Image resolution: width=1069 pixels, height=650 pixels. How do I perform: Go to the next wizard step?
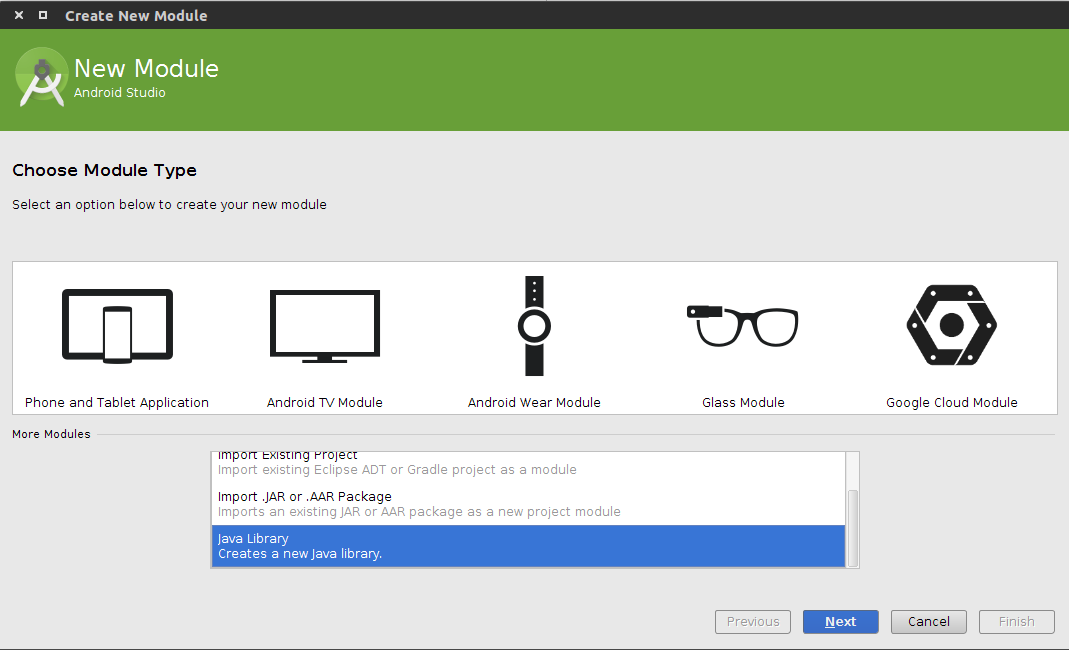841,621
